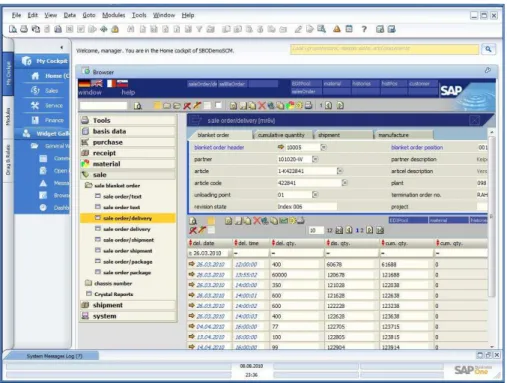507x383 pixels.
Task: Open the Tools menu in menu bar
Action: click(139, 15)
